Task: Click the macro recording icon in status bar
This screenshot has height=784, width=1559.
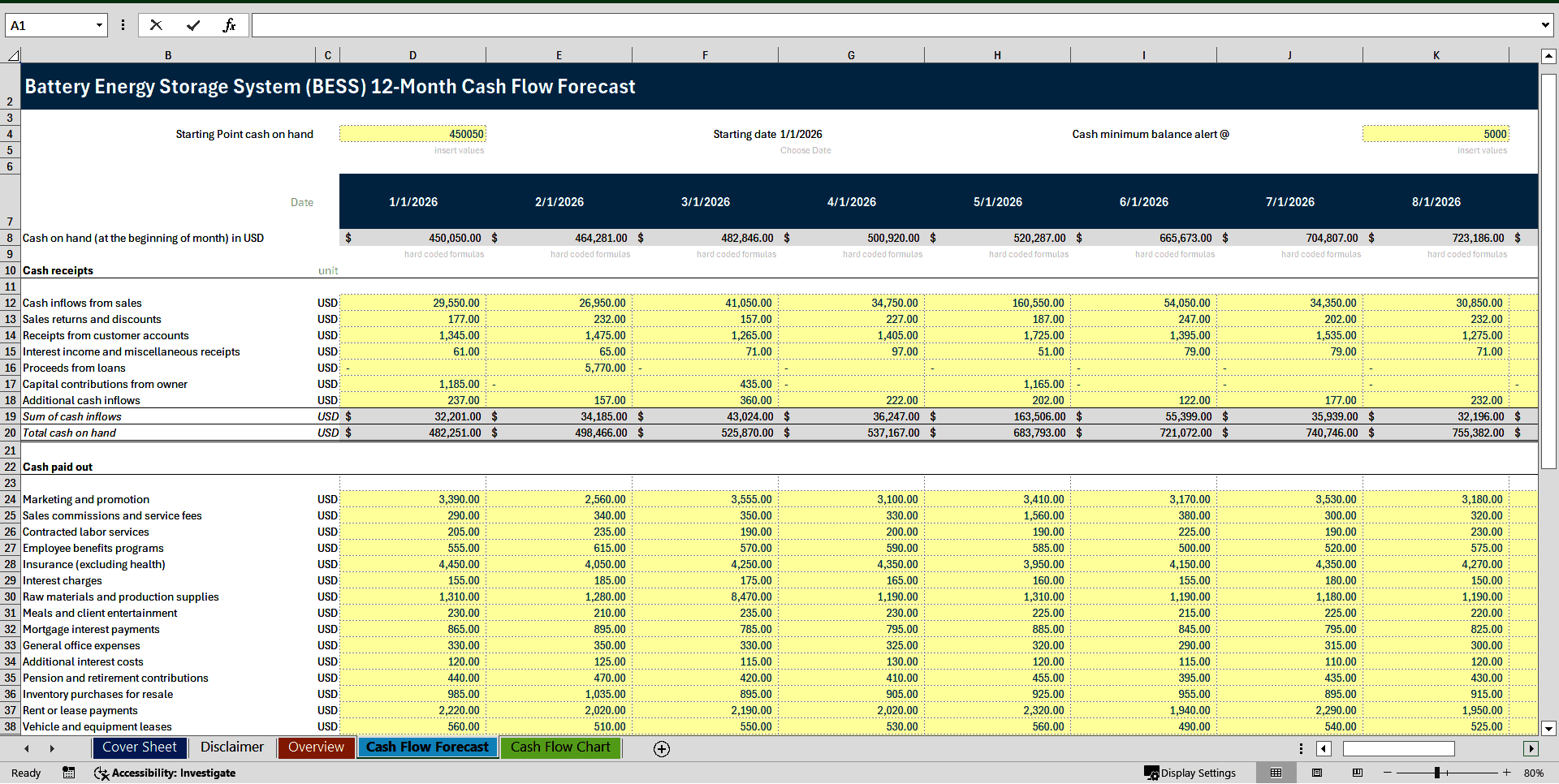Action: coord(69,773)
